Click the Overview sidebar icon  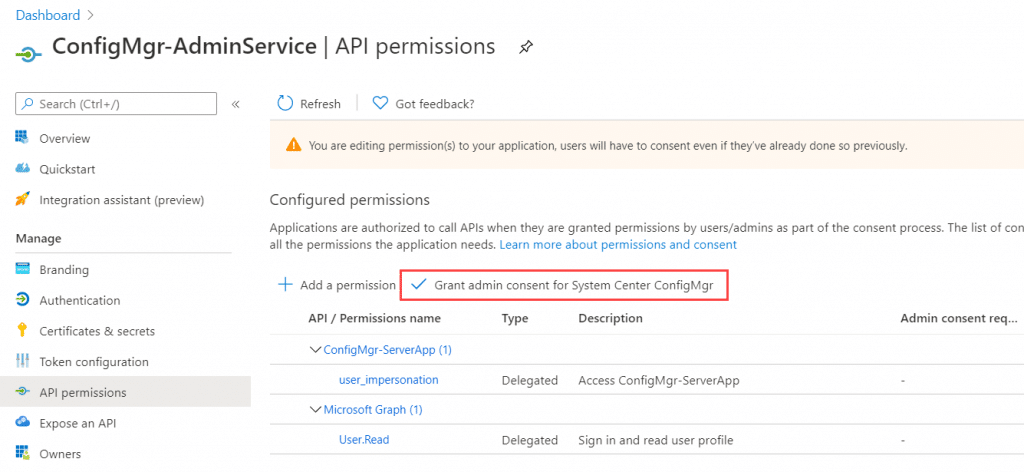pos(22,138)
